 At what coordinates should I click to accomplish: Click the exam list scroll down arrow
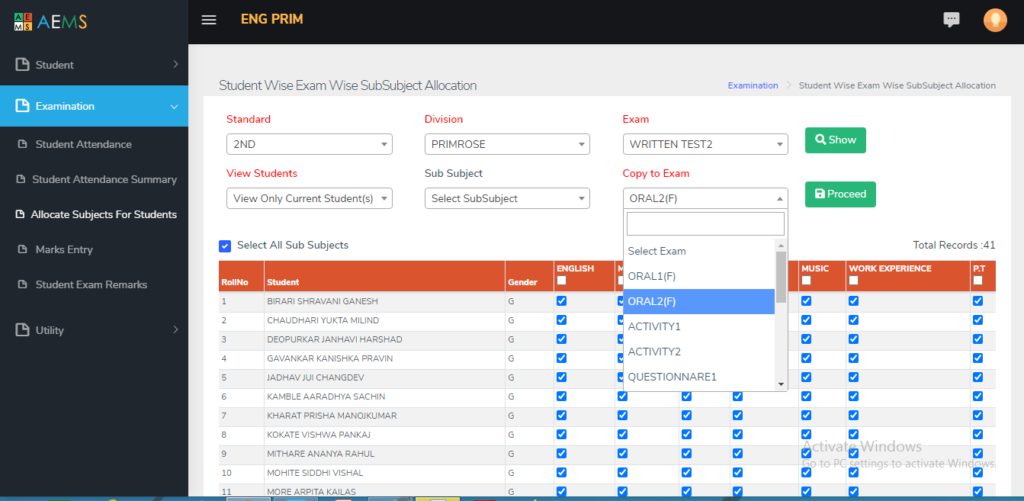pyautogui.click(x=780, y=384)
